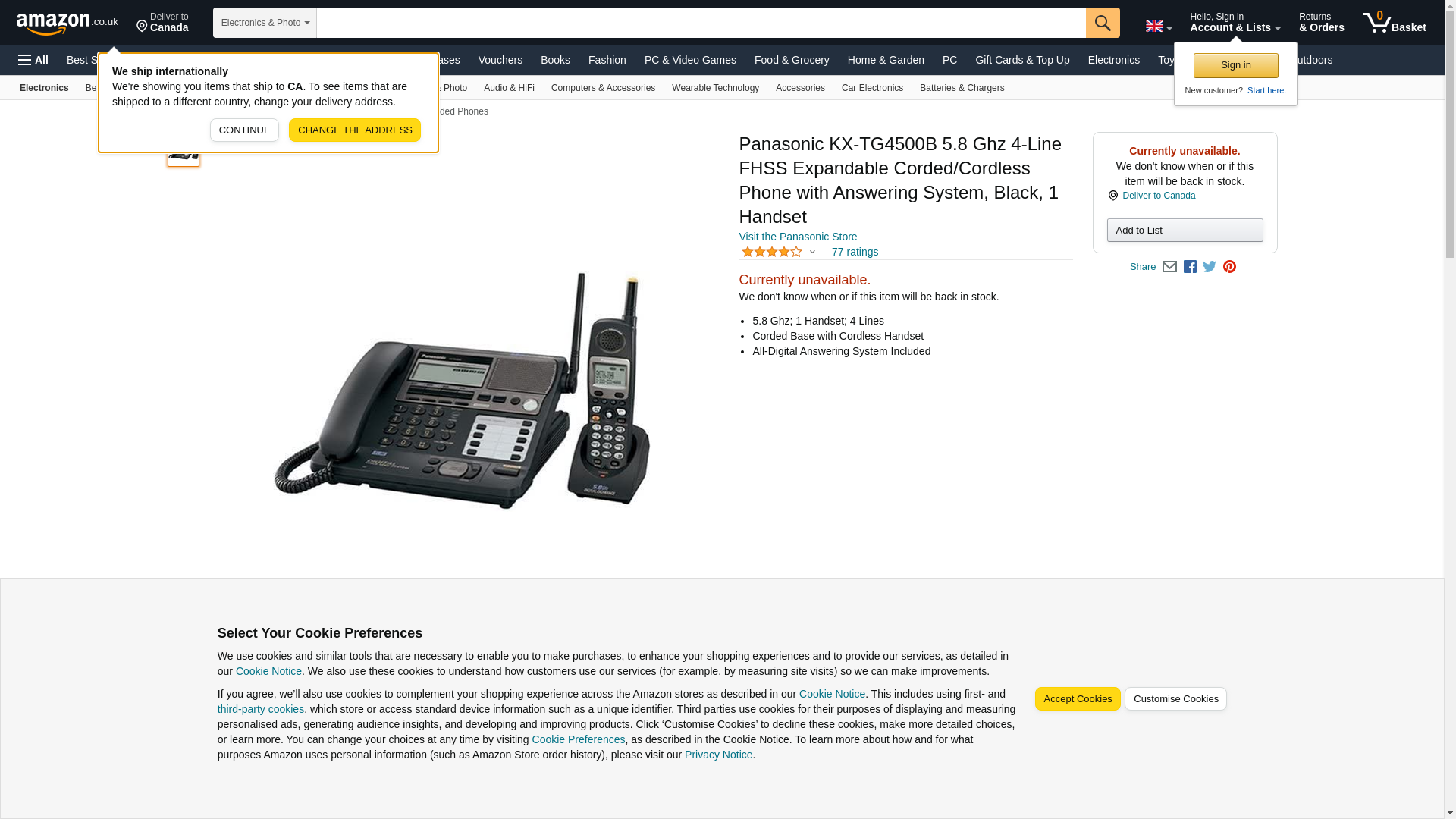Expand the Electronics & Photo search category dropdown
The height and width of the screenshot is (819, 1456).
[265, 23]
